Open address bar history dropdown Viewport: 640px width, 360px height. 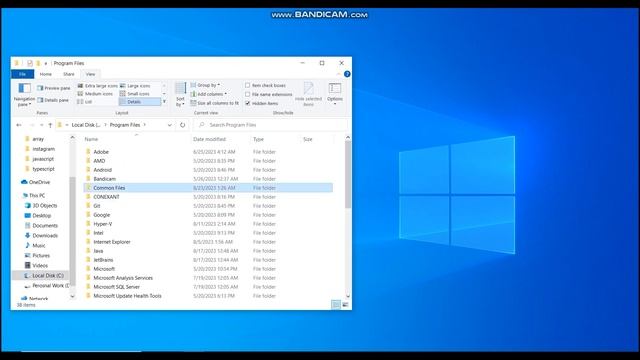pos(169,125)
